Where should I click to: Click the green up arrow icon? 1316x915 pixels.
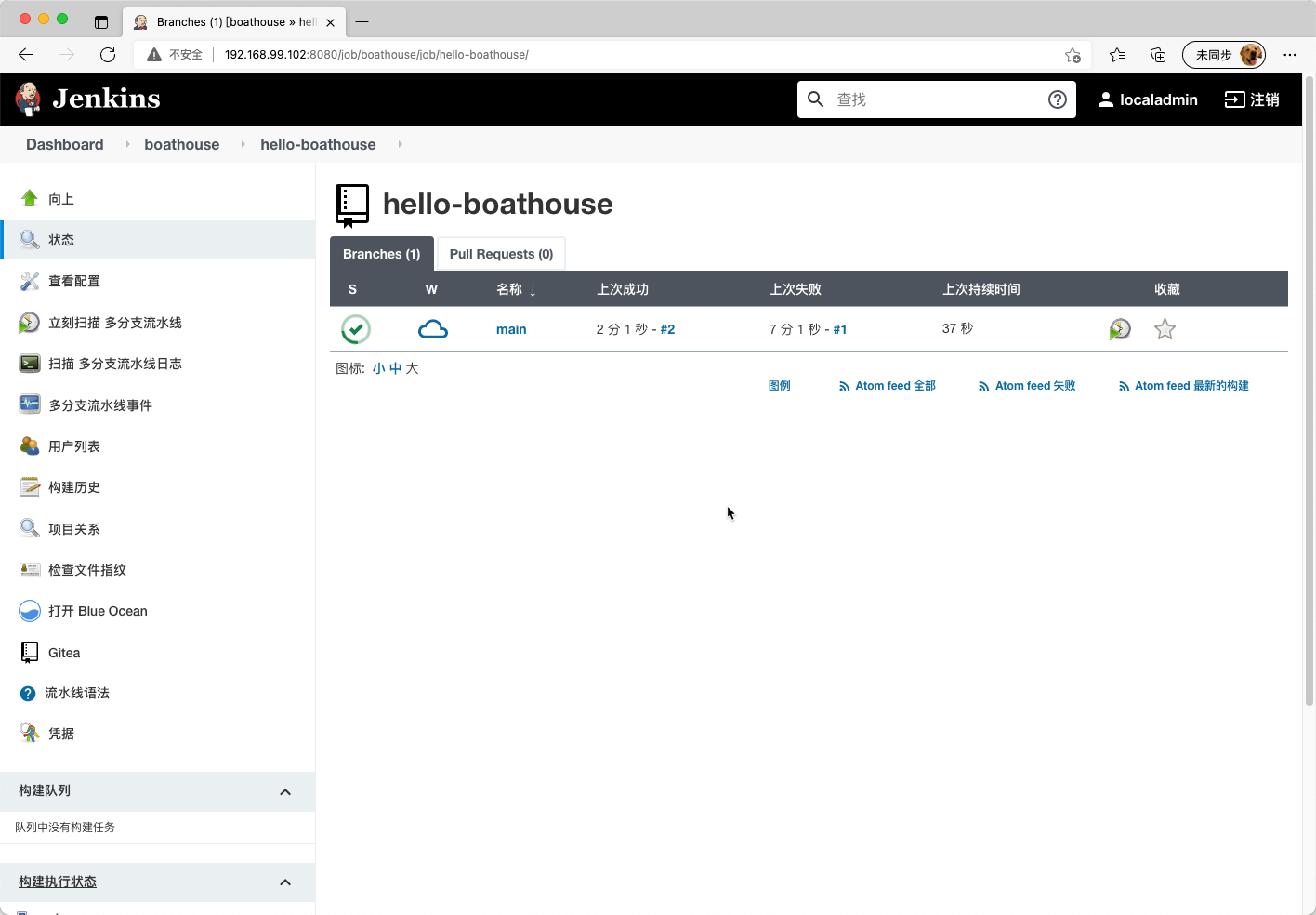(30, 198)
